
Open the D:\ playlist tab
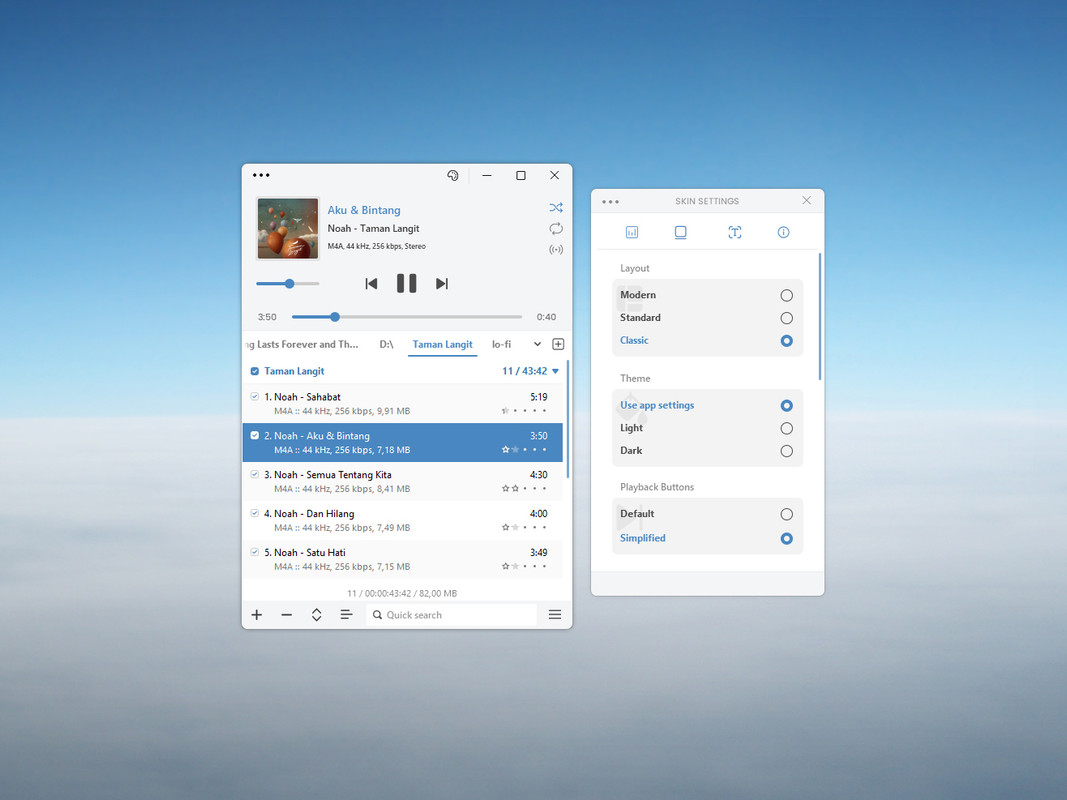387,344
